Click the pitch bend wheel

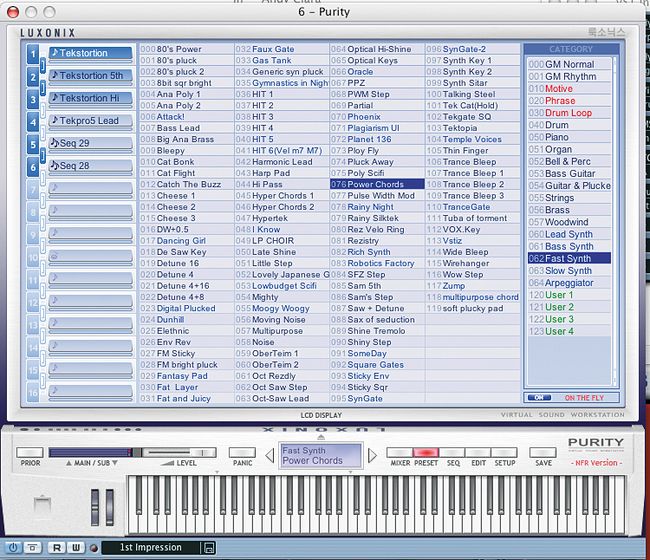(95, 507)
